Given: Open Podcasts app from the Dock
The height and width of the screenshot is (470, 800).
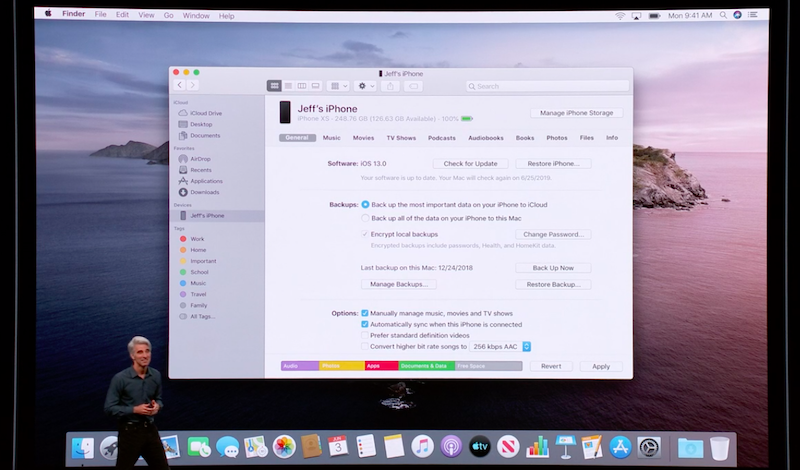Looking at the screenshot, I should [x=450, y=447].
